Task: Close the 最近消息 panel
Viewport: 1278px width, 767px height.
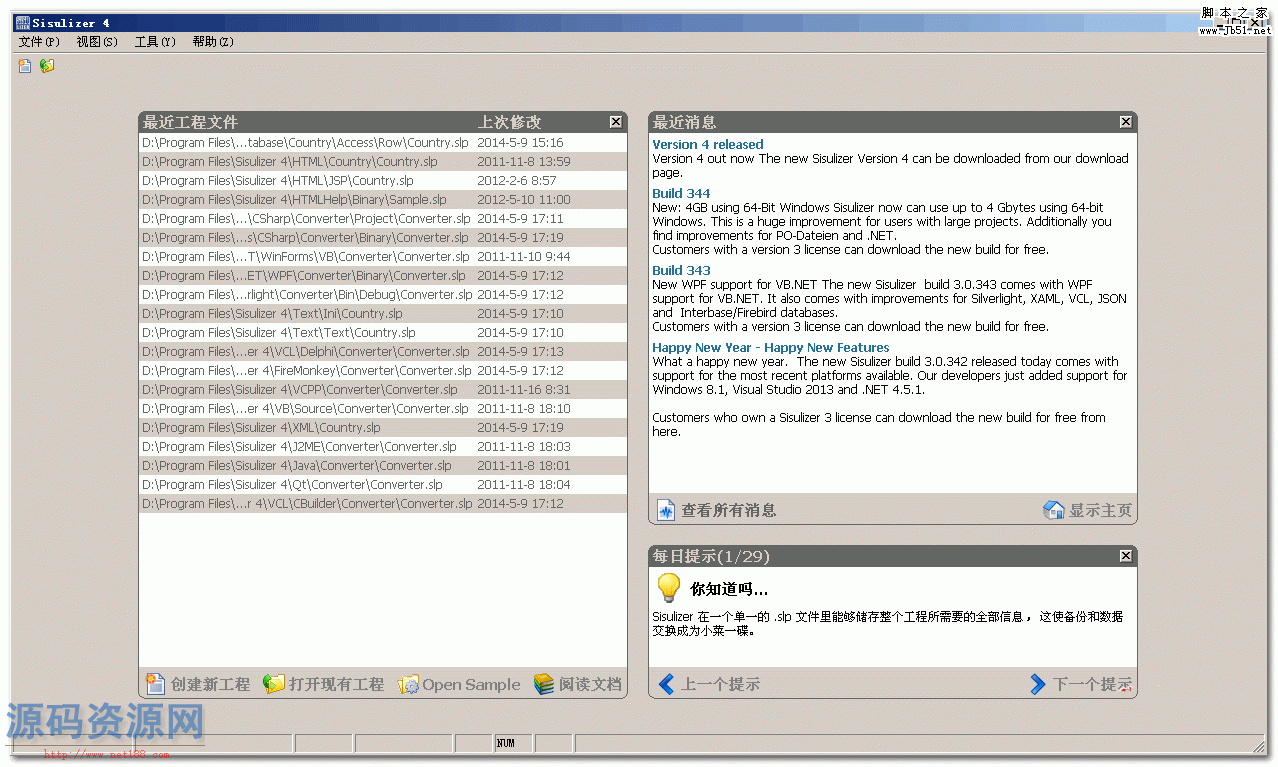Action: tap(1125, 121)
